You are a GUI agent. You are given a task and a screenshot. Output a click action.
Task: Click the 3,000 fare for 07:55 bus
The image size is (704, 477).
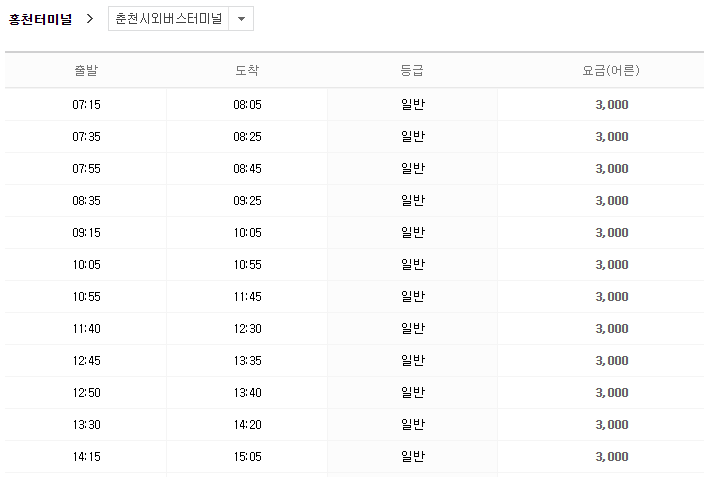tap(611, 169)
